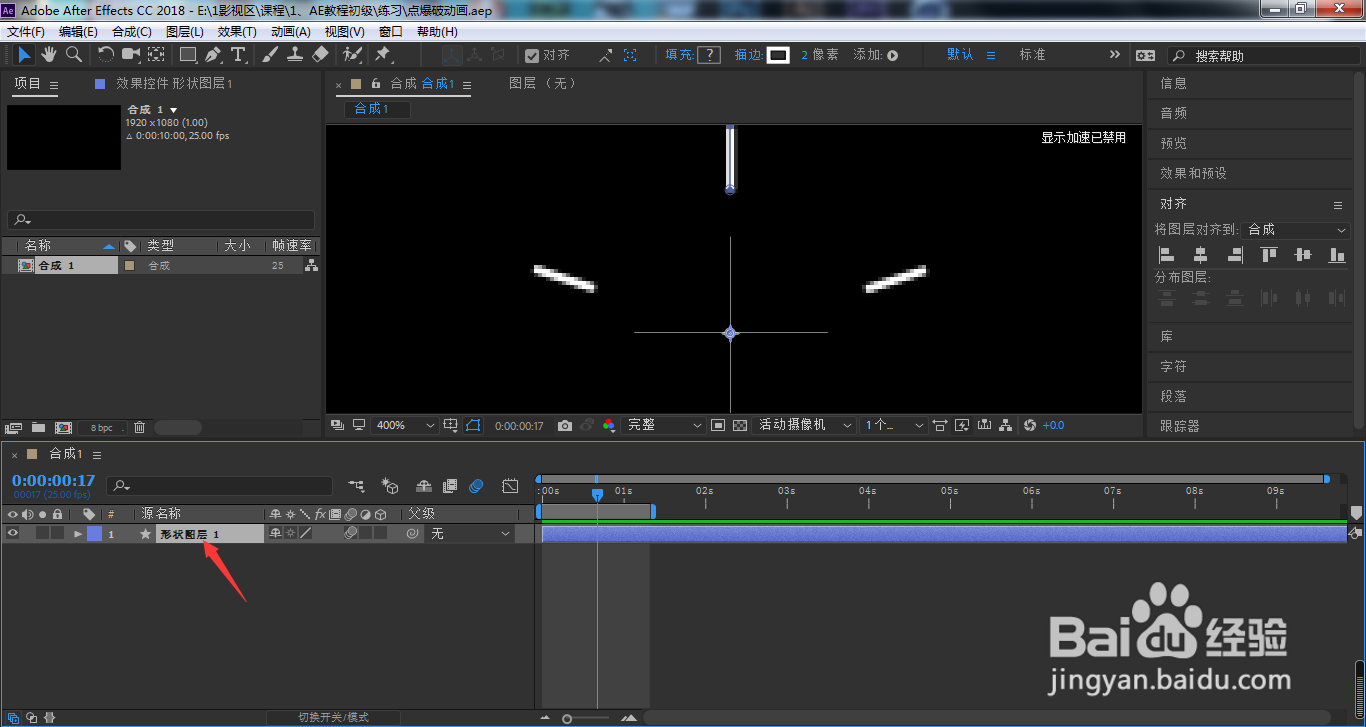Open the 效果和预设 panel
The width and height of the screenshot is (1366, 727).
(1193, 173)
